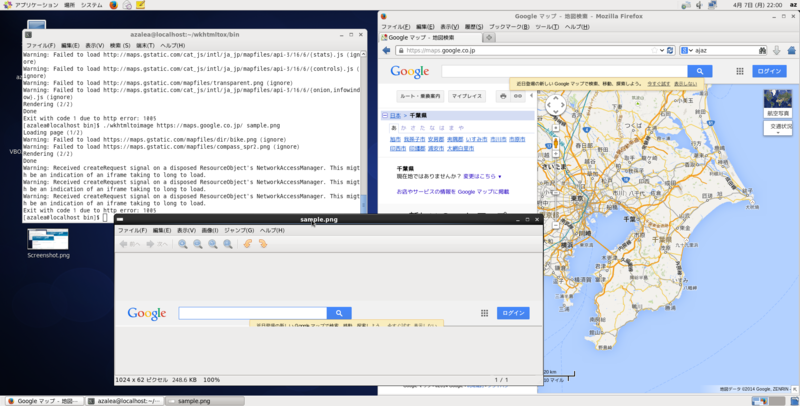Open notes icon in top panel
Screen dimensions: 800x406
(x=140, y=5)
